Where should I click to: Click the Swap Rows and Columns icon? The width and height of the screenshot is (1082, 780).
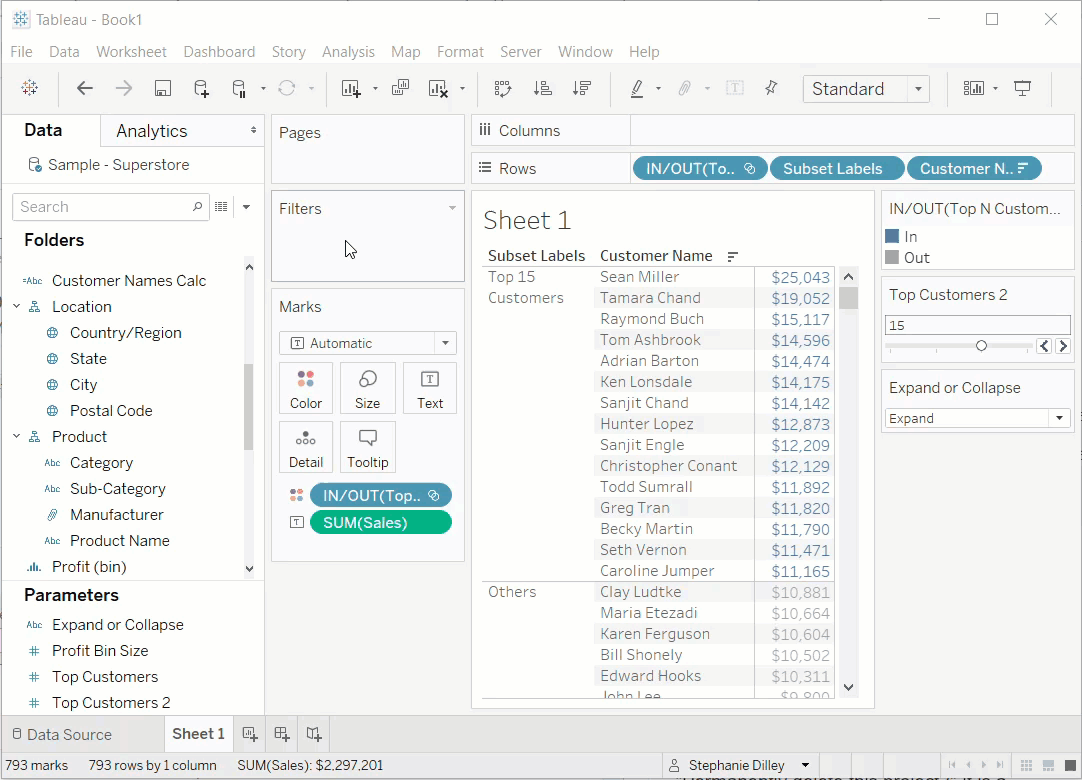coord(503,88)
